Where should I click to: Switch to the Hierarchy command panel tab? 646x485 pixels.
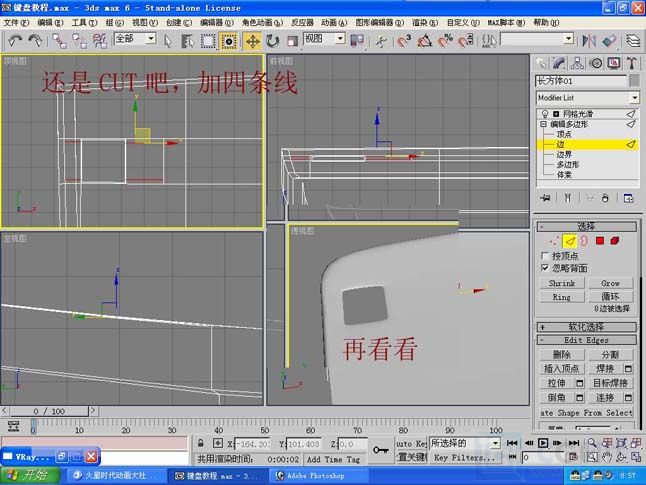[577, 63]
